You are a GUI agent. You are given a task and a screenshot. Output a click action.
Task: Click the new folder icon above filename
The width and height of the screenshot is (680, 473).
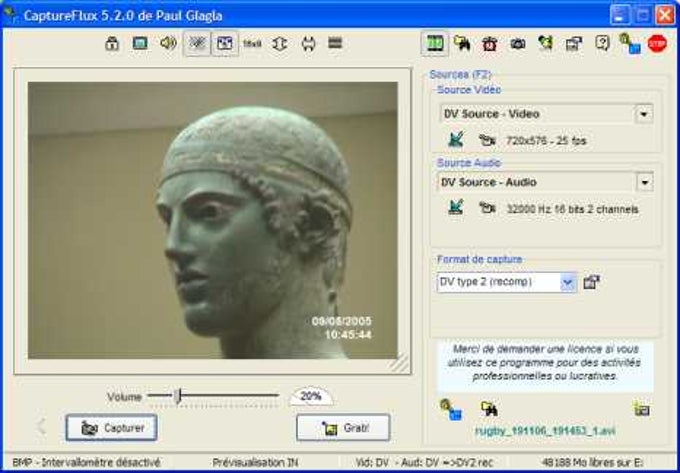[641, 409]
